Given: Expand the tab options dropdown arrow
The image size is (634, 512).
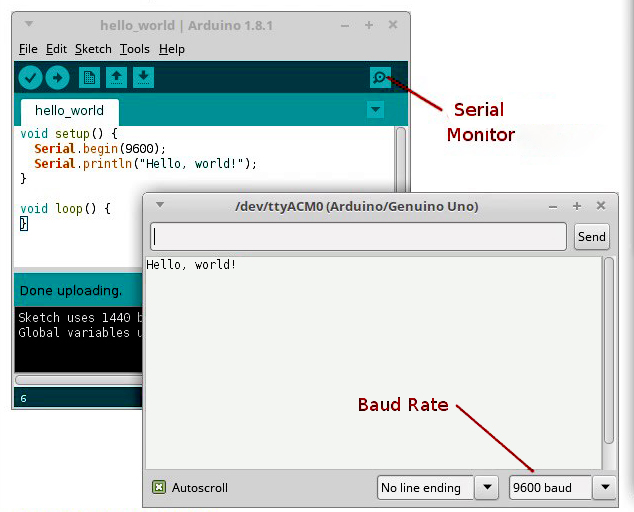Looking at the screenshot, I should click(x=376, y=110).
